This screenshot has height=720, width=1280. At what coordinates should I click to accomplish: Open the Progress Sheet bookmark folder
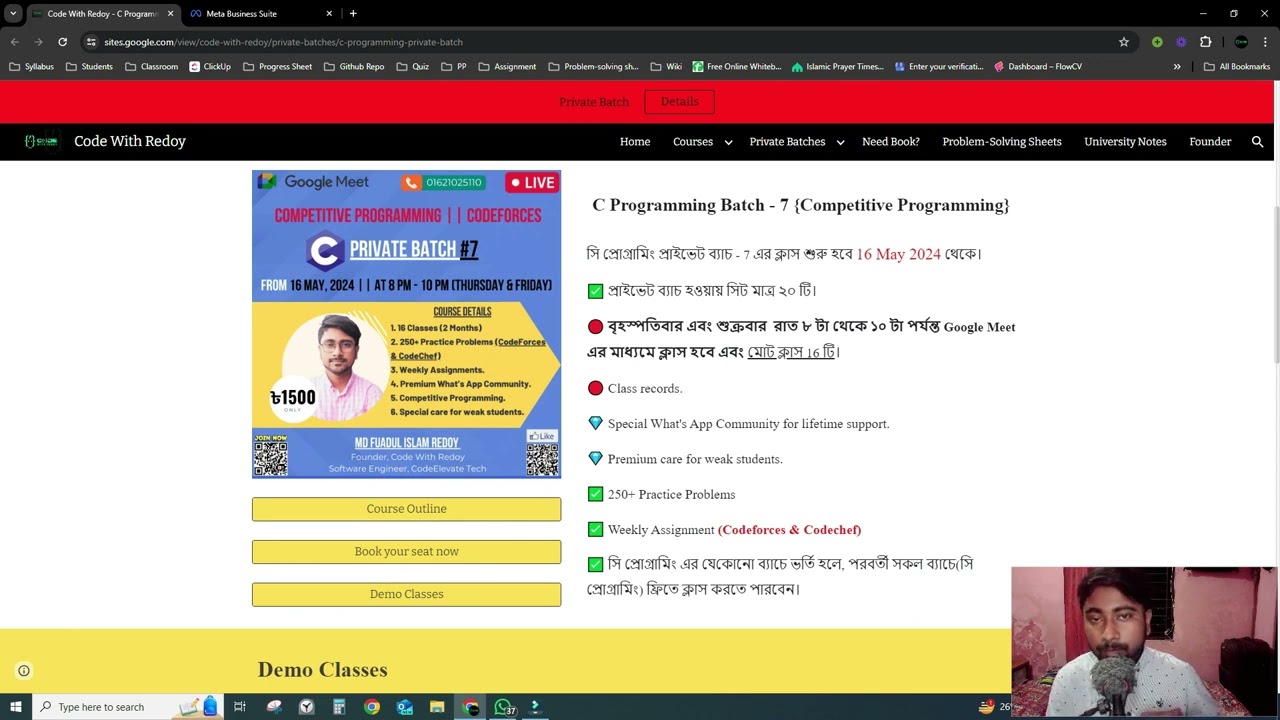click(x=278, y=67)
